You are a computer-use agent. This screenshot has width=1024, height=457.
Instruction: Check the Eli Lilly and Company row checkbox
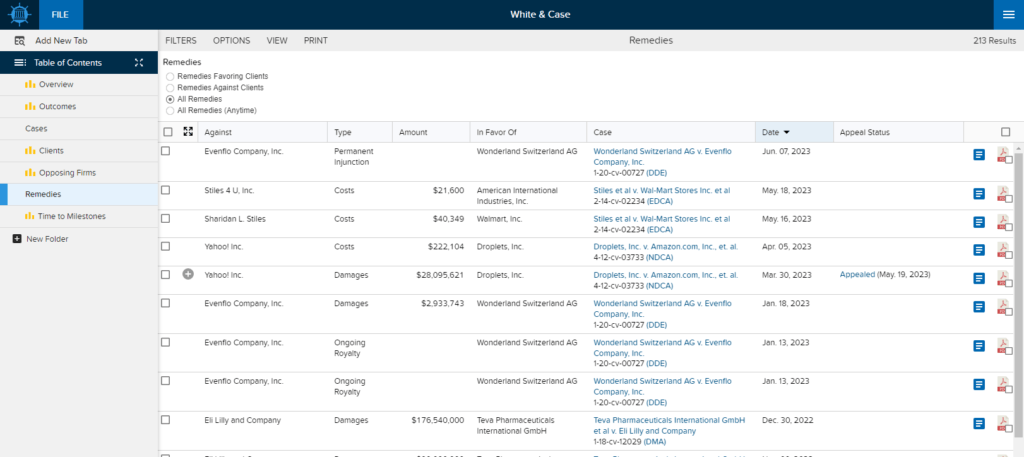click(166, 420)
